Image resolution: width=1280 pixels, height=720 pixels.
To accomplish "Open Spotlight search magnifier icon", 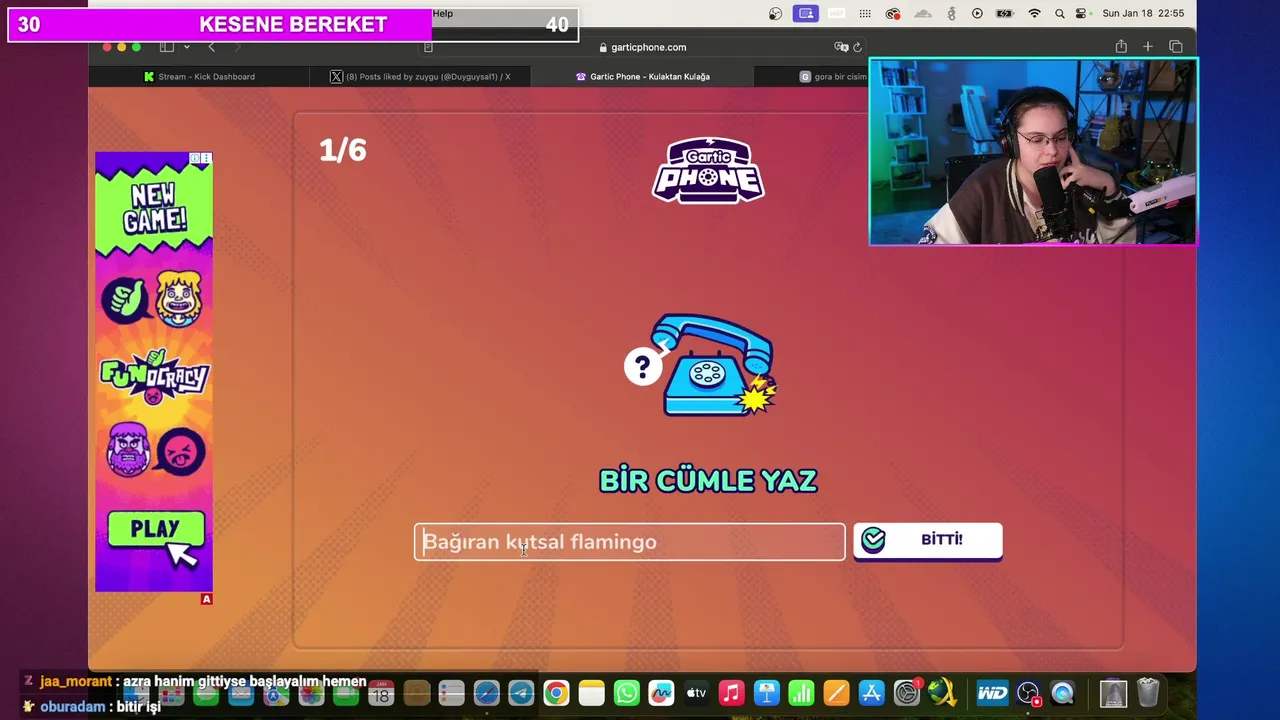I will click(x=1059, y=13).
